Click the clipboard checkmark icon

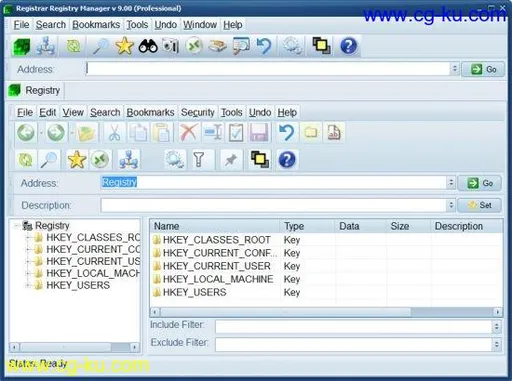point(236,133)
